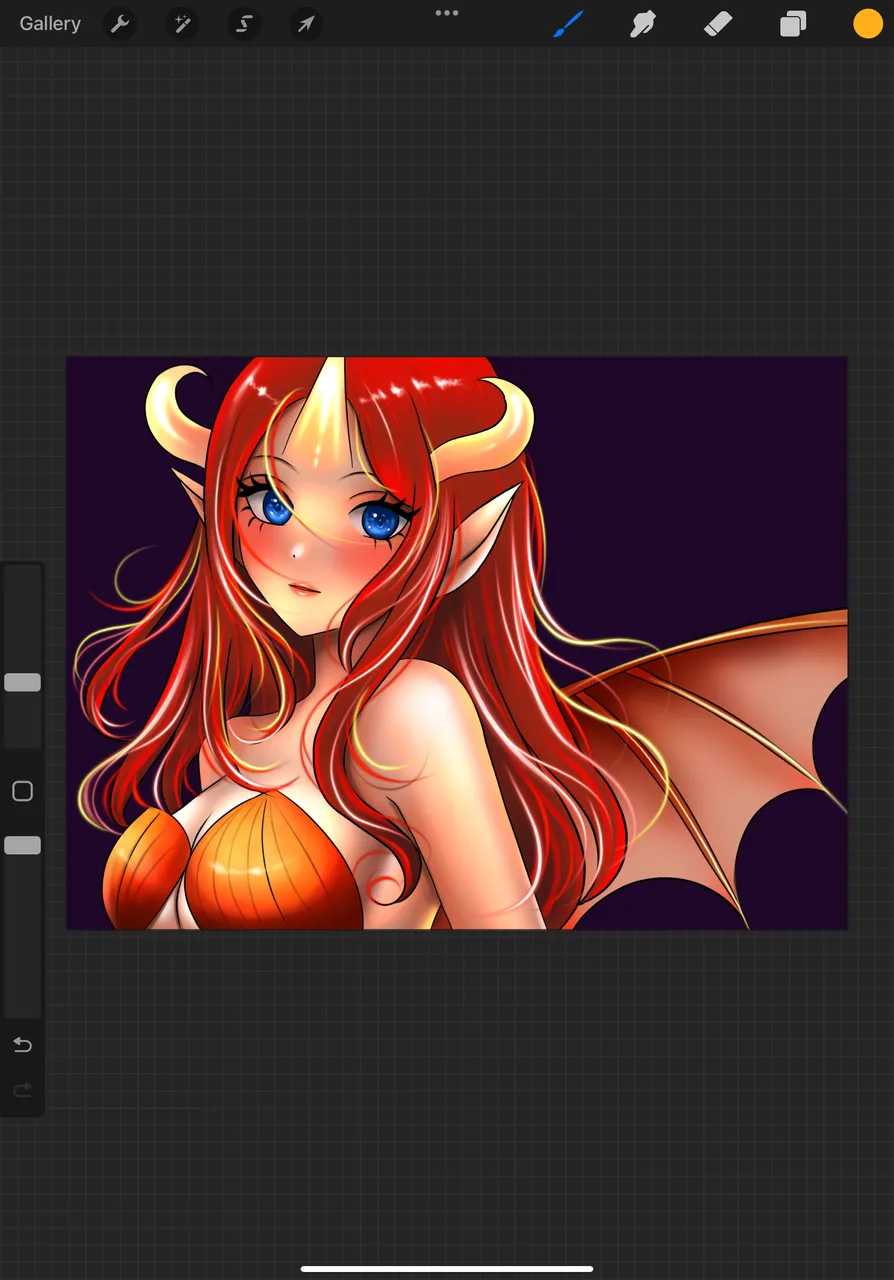Click the brush size slider handle
This screenshot has width=894, height=1280.
click(x=22, y=682)
